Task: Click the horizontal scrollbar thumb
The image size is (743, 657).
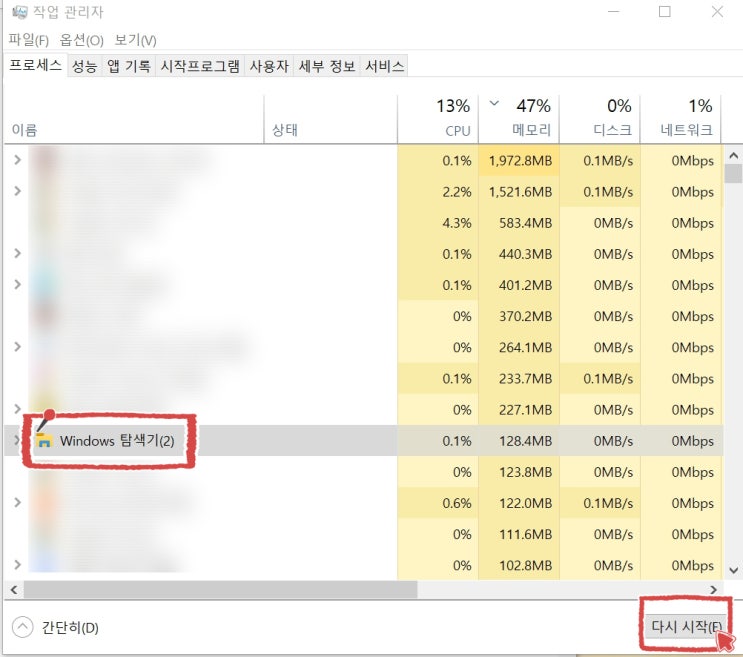Action: [221, 589]
